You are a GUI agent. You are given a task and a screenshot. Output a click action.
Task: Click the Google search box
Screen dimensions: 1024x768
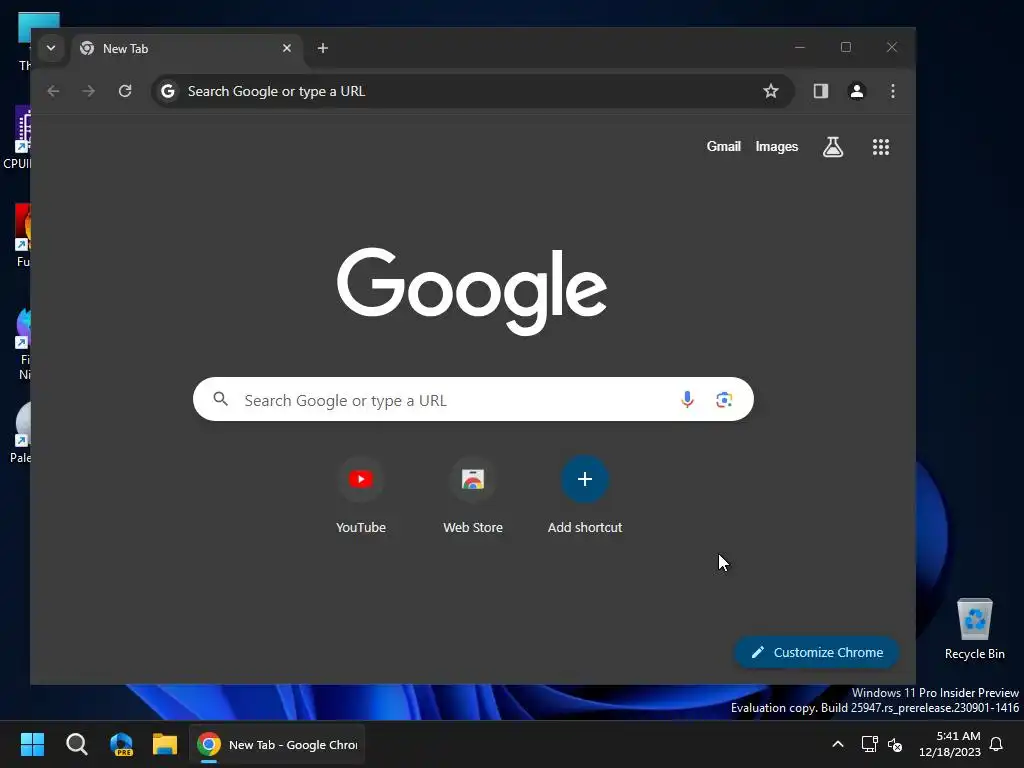pos(473,400)
